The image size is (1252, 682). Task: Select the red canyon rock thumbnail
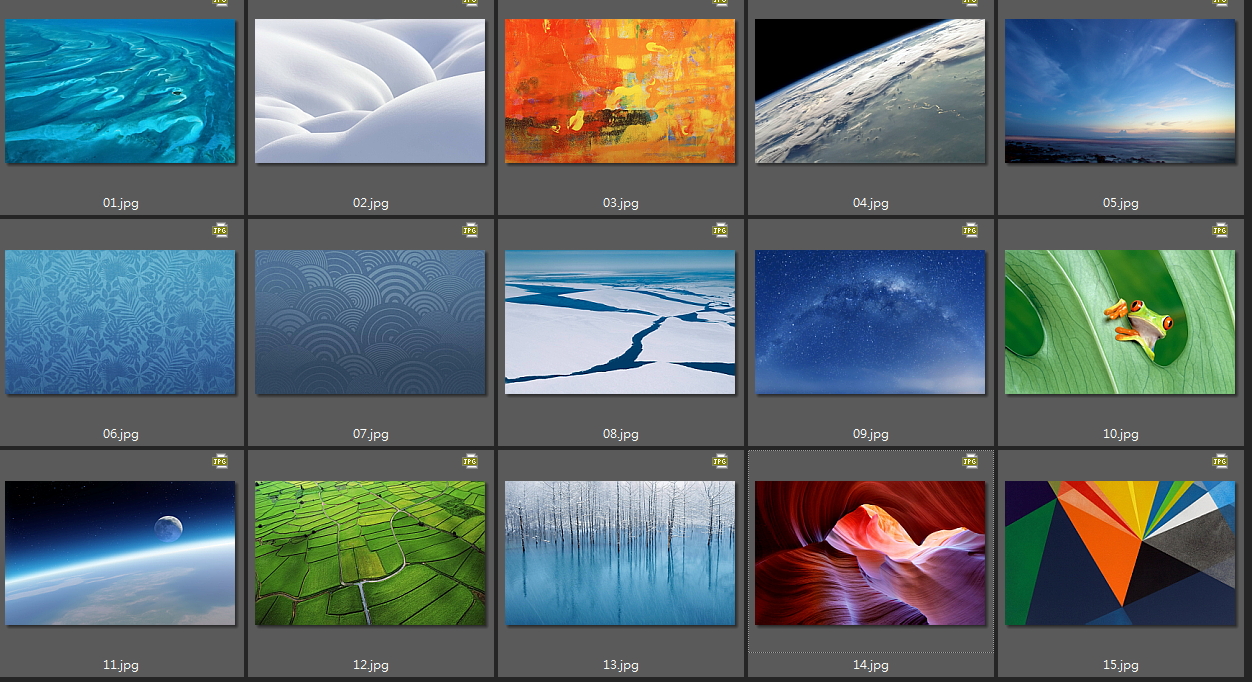click(870, 553)
